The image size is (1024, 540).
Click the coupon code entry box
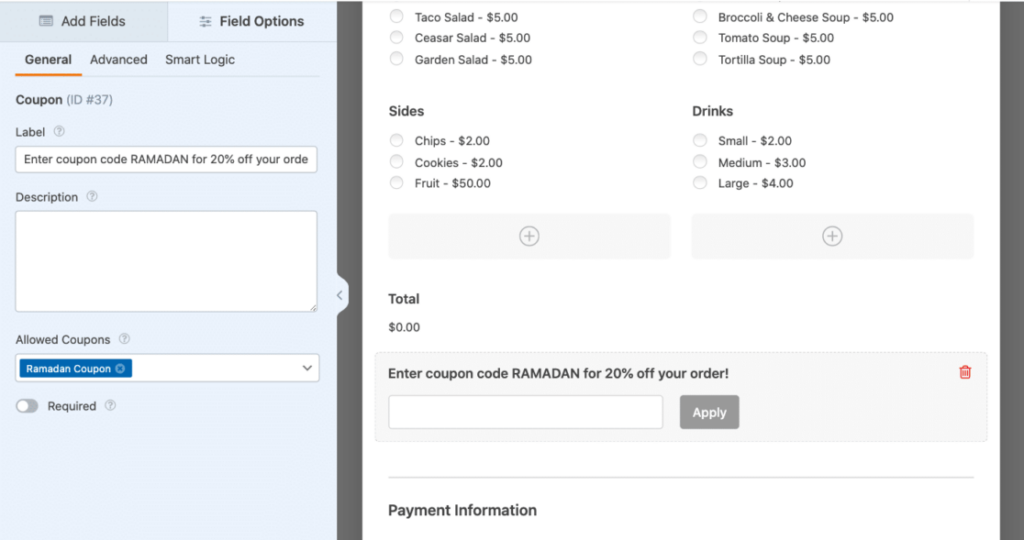click(x=525, y=412)
